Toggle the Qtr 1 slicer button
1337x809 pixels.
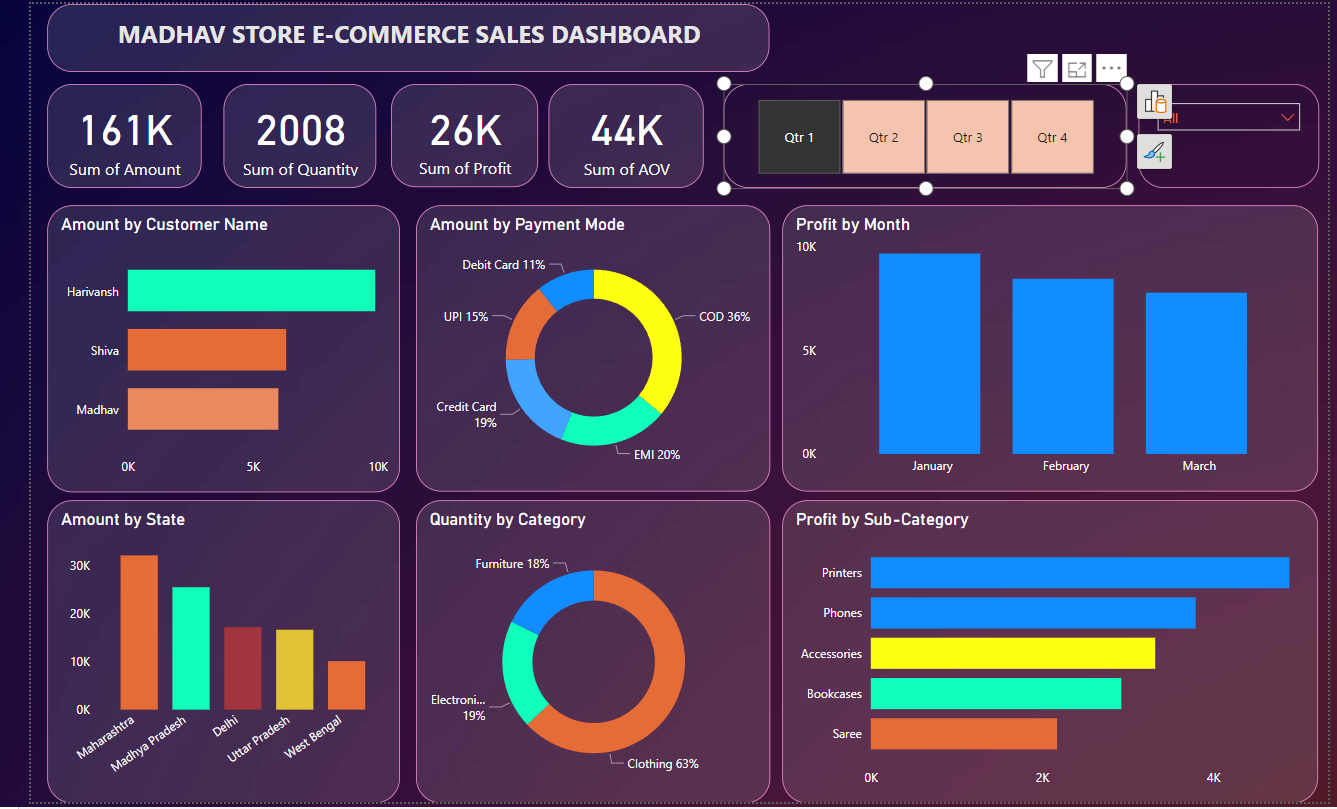800,137
